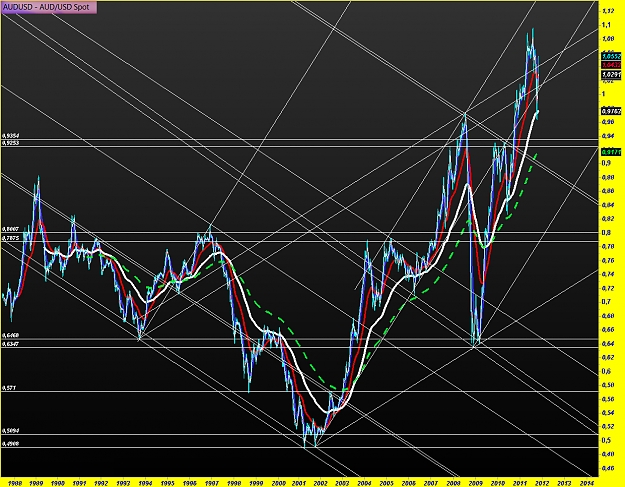
Task: Click the 2013 year label
Action: pyautogui.click(x=564, y=483)
